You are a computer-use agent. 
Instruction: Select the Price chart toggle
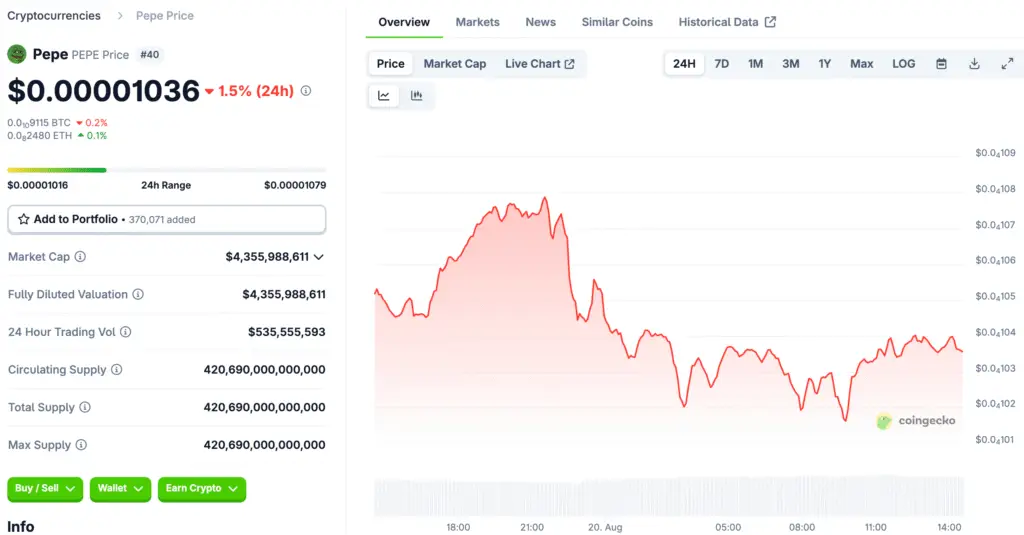click(391, 64)
